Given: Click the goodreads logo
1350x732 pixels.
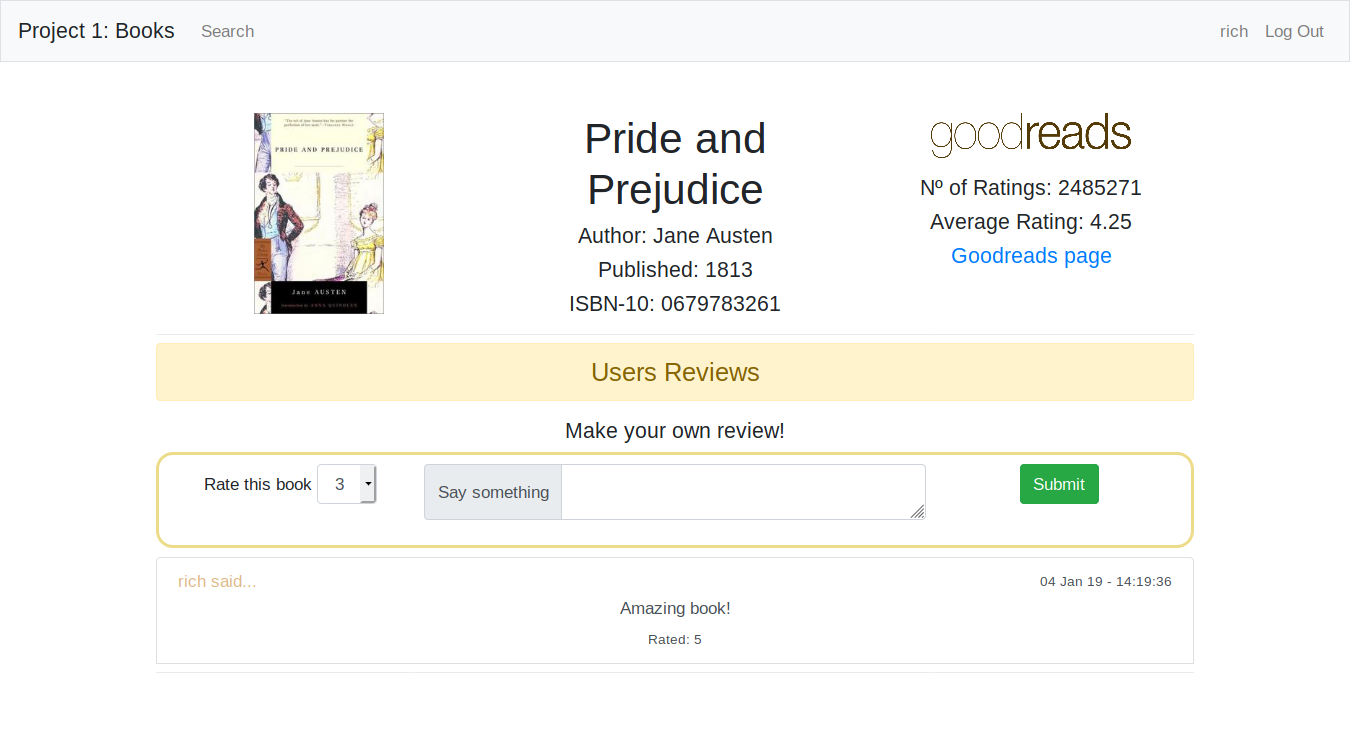Looking at the screenshot, I should (1030, 136).
